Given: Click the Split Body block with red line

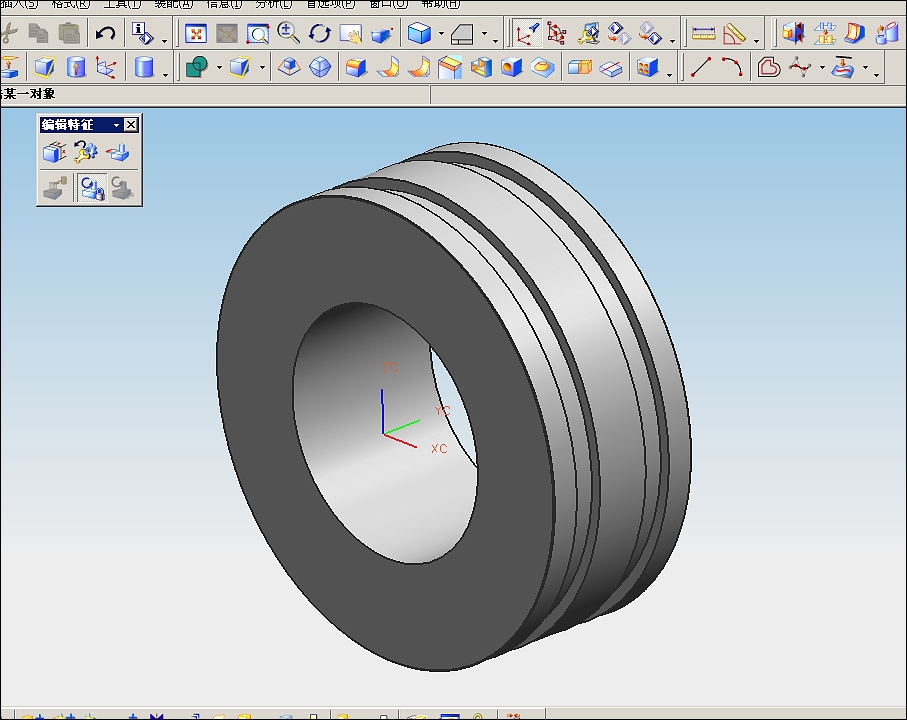Looking at the screenshot, I should (x=611, y=68).
